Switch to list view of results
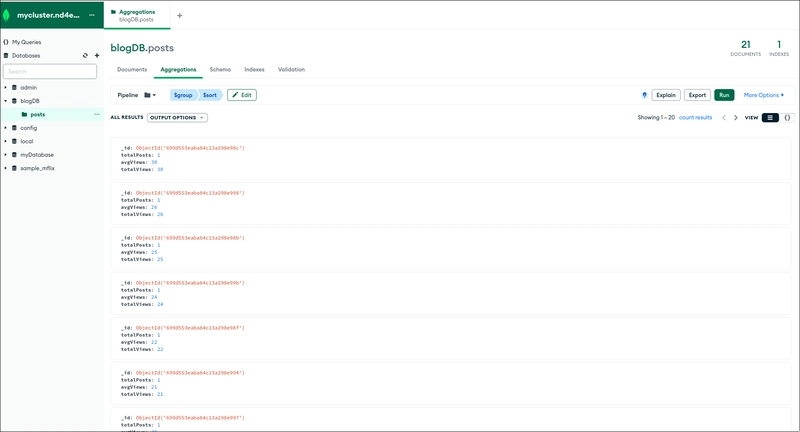The image size is (800, 432). (x=770, y=118)
